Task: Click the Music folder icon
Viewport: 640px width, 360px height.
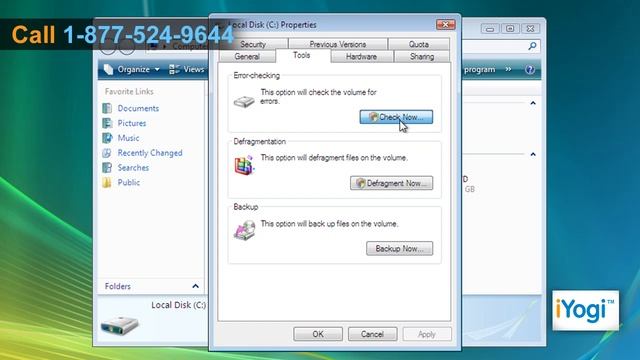Action: point(107,138)
